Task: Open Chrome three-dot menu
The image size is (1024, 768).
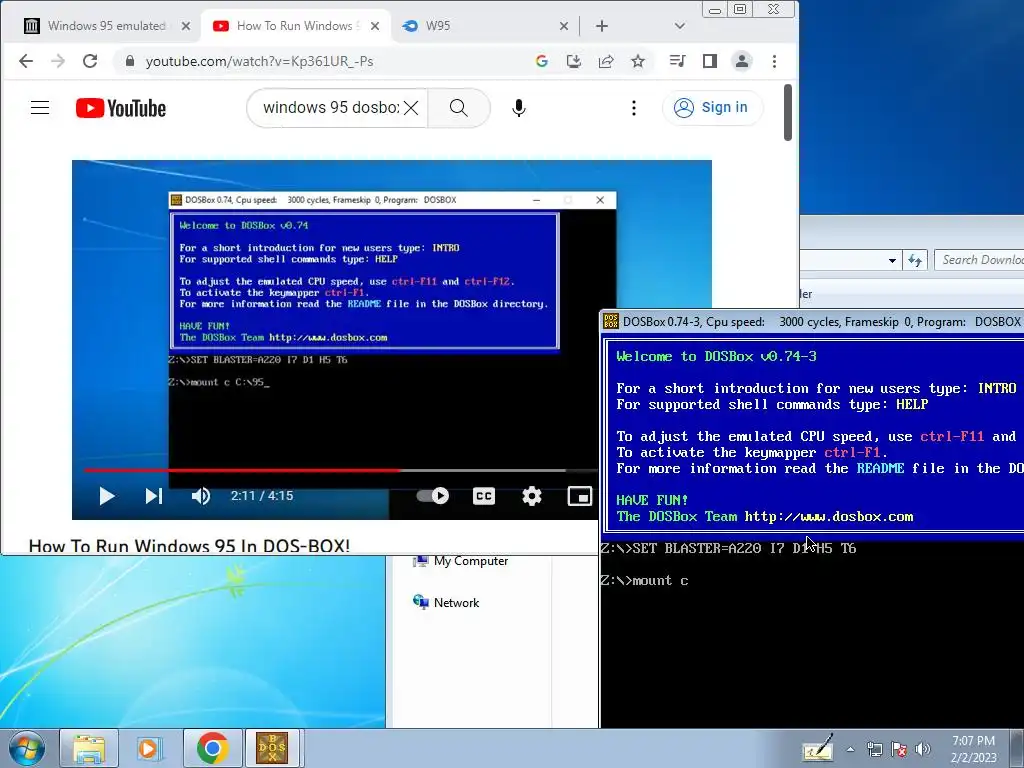Action: 775,61
